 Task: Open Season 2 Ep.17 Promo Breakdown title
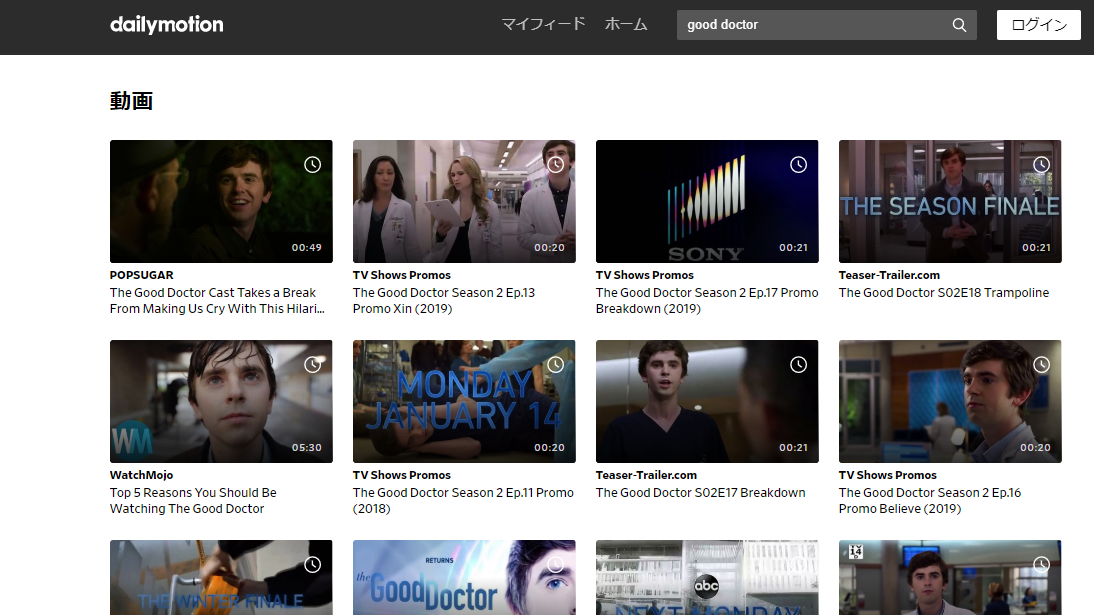[x=707, y=301]
